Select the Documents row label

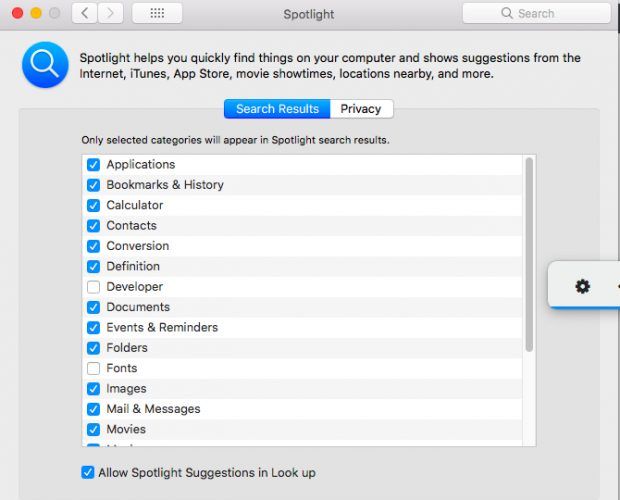[138, 307]
